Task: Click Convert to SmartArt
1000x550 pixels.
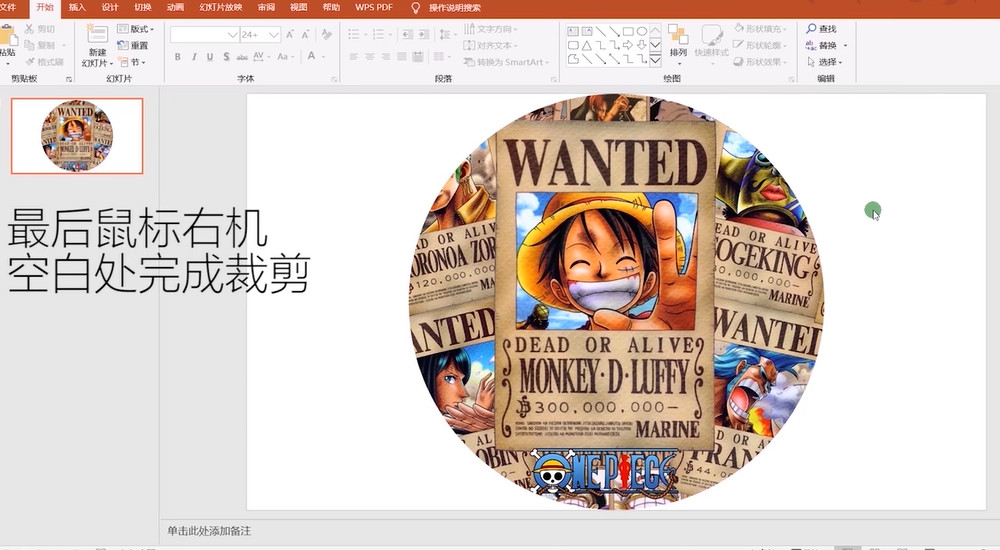Action: [506, 62]
